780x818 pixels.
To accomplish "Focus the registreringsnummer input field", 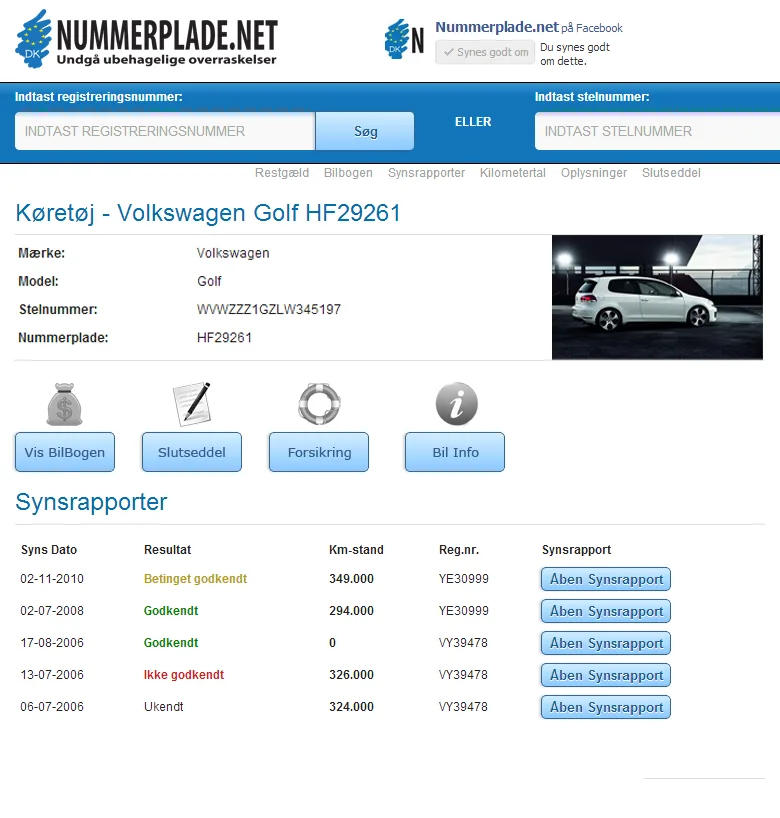I will pos(165,131).
